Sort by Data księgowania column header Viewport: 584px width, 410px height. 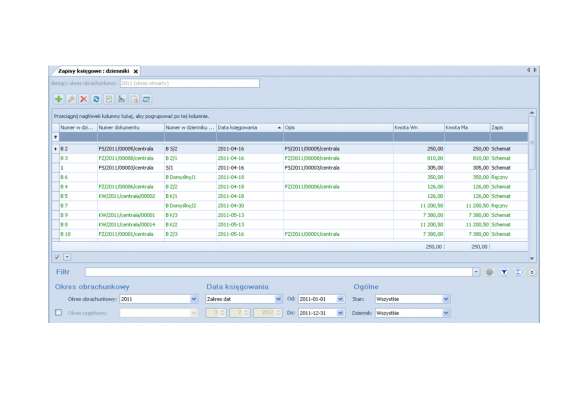[250, 127]
